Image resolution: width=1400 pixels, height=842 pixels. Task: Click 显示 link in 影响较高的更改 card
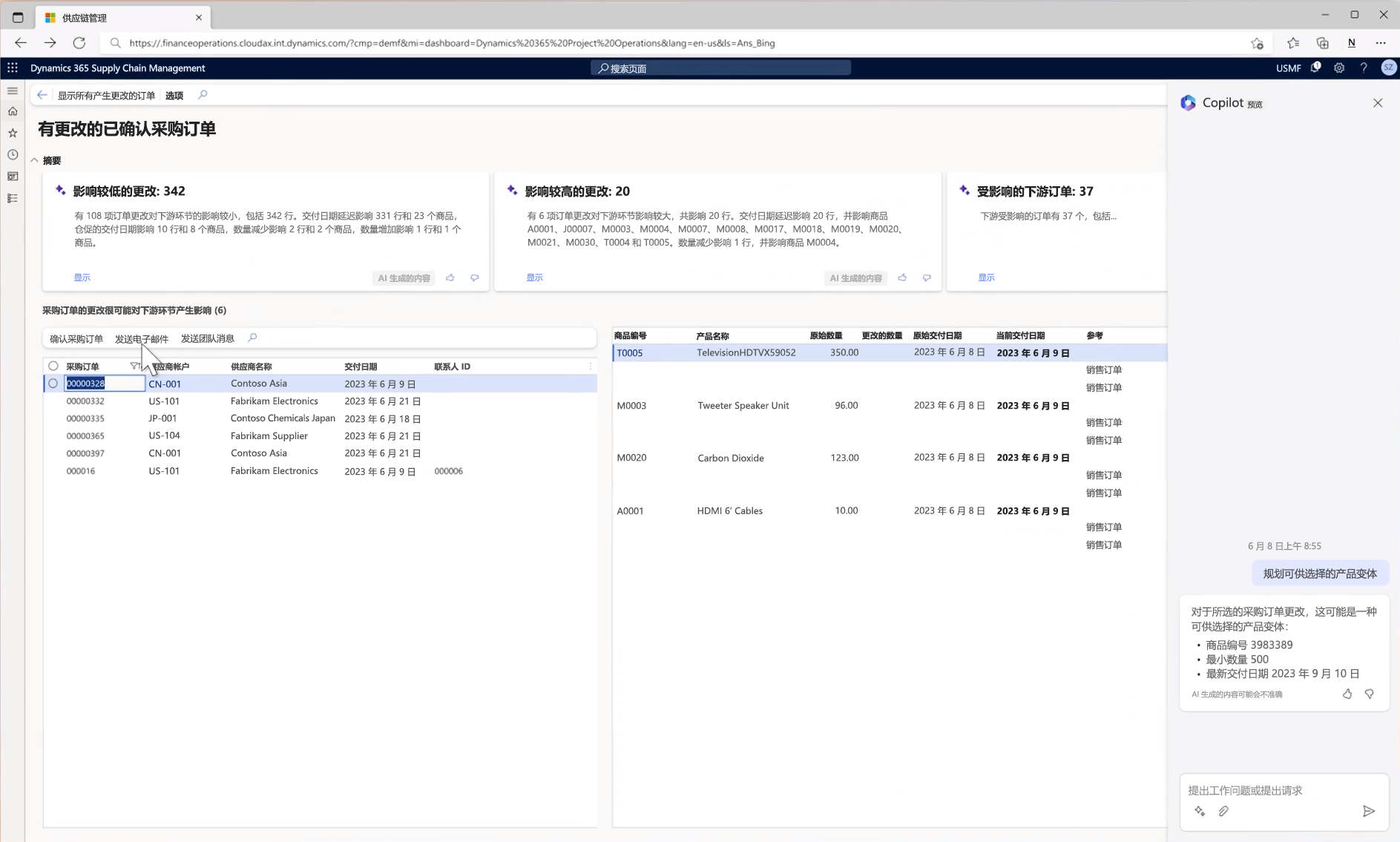[x=535, y=277]
